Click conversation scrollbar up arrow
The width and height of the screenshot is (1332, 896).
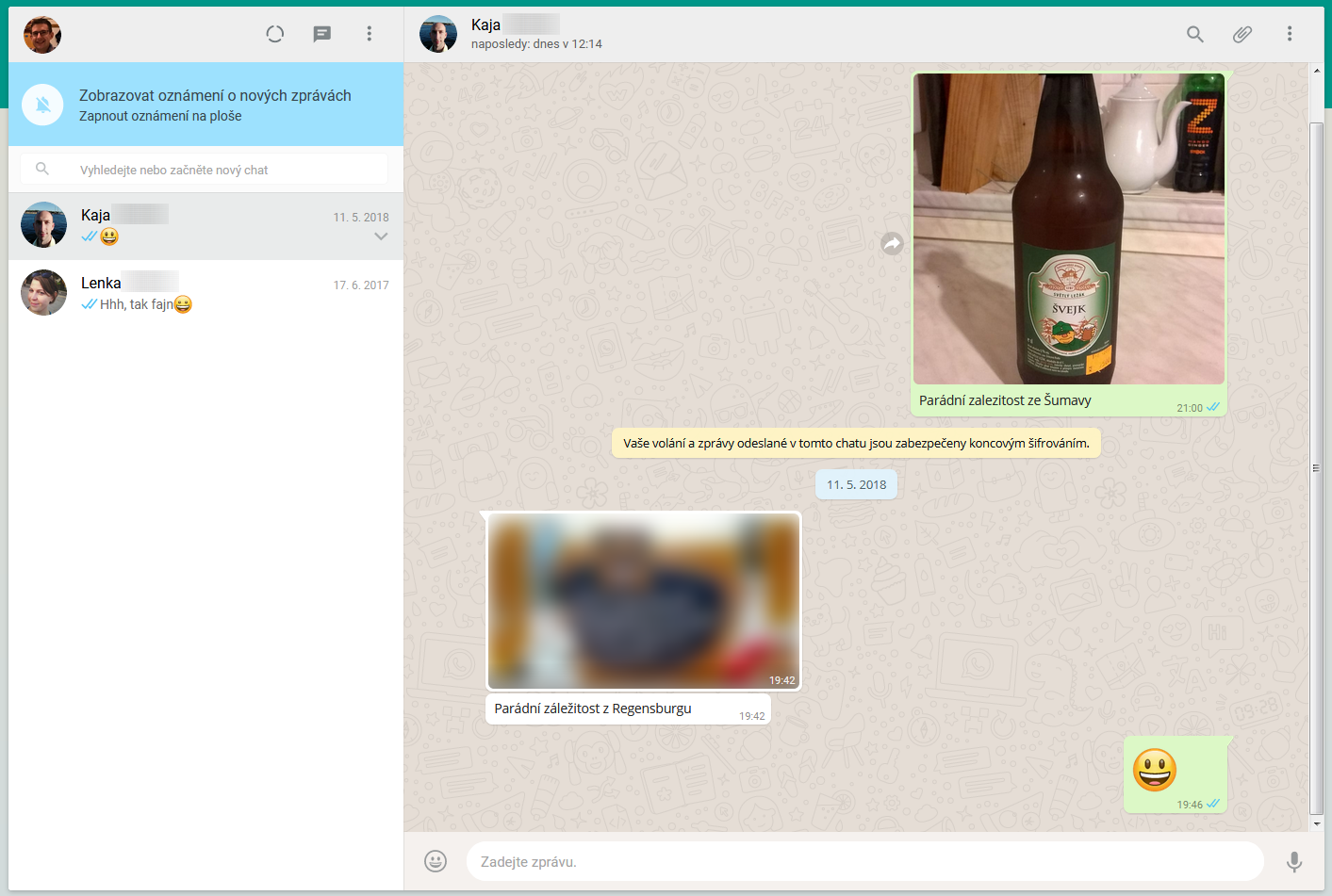point(1317,71)
